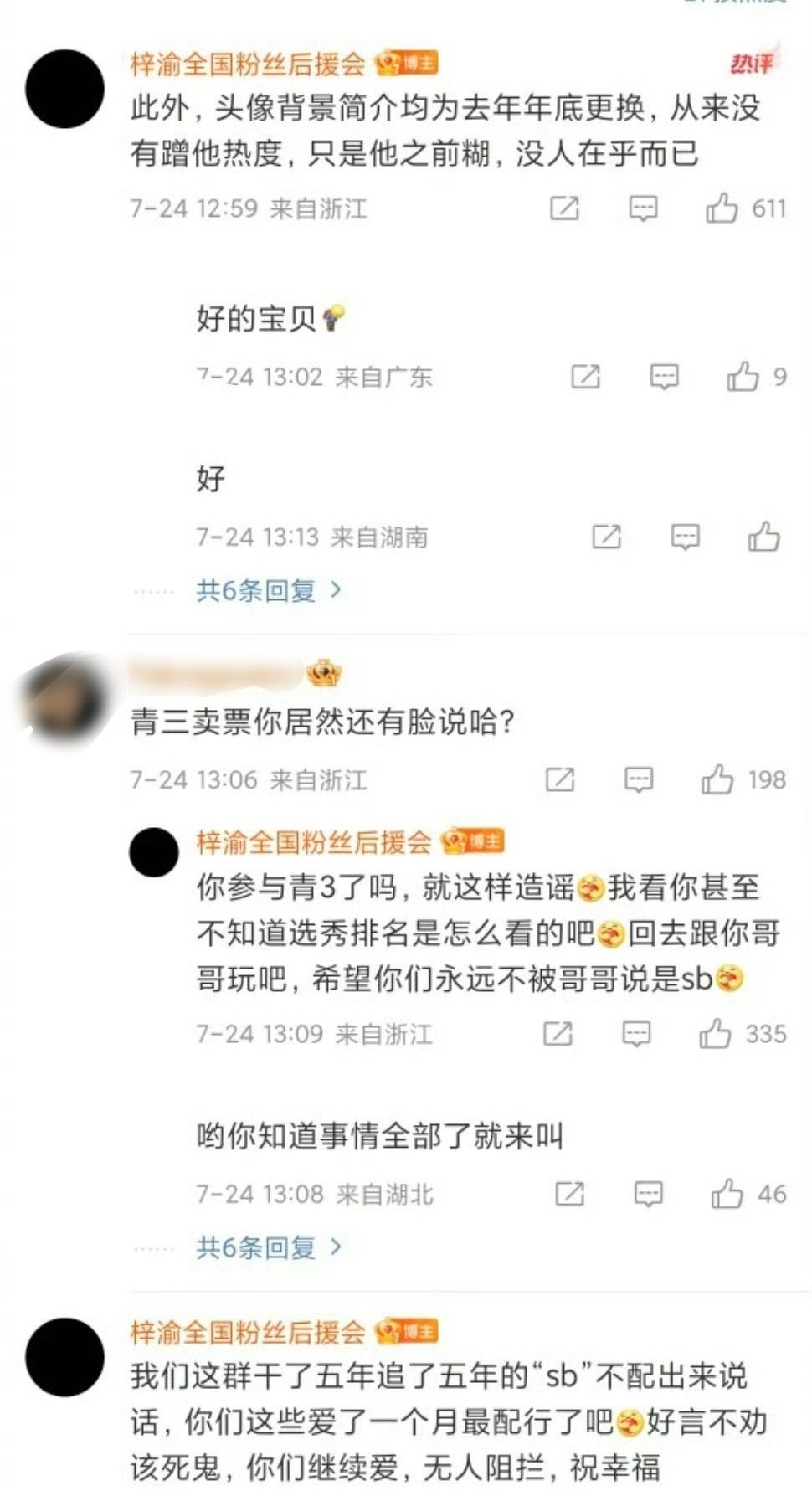
Task: Repost the '好的宝贝' reply
Action: click(585, 377)
